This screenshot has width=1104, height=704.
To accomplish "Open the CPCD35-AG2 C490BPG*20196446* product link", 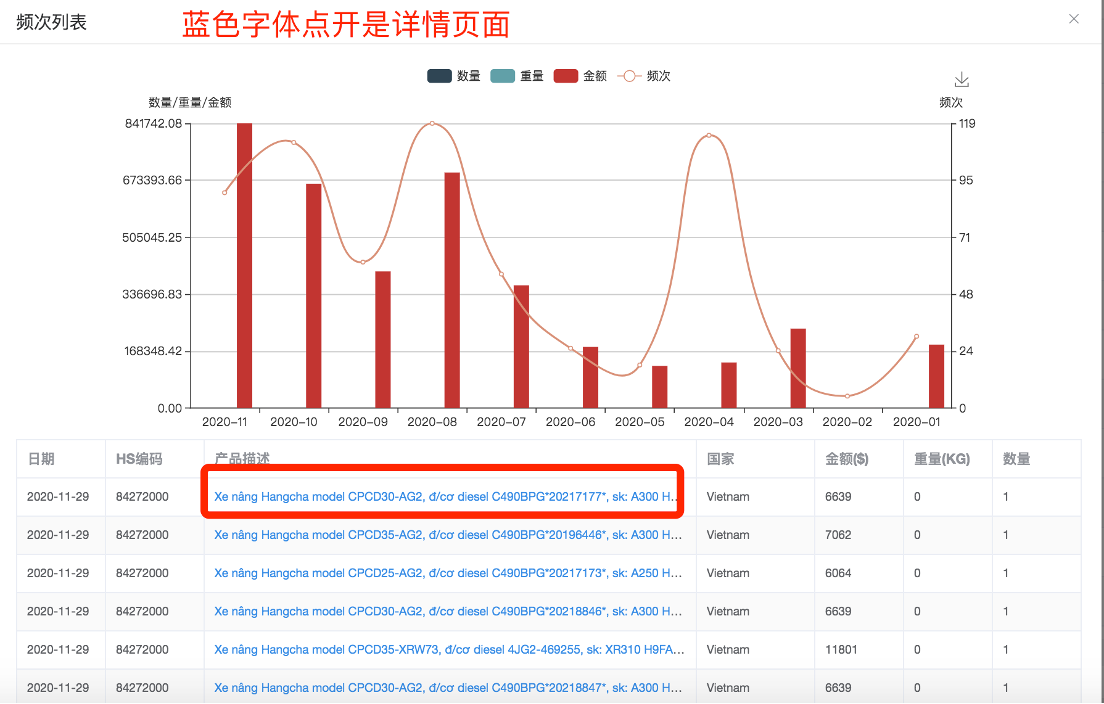I will (x=448, y=535).
